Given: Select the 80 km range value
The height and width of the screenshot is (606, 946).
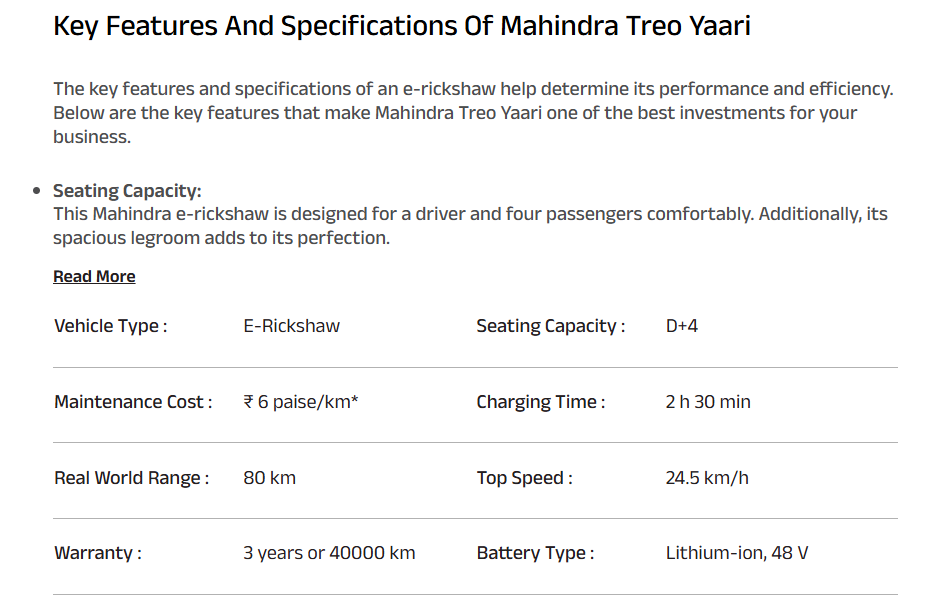Looking at the screenshot, I should [269, 478].
